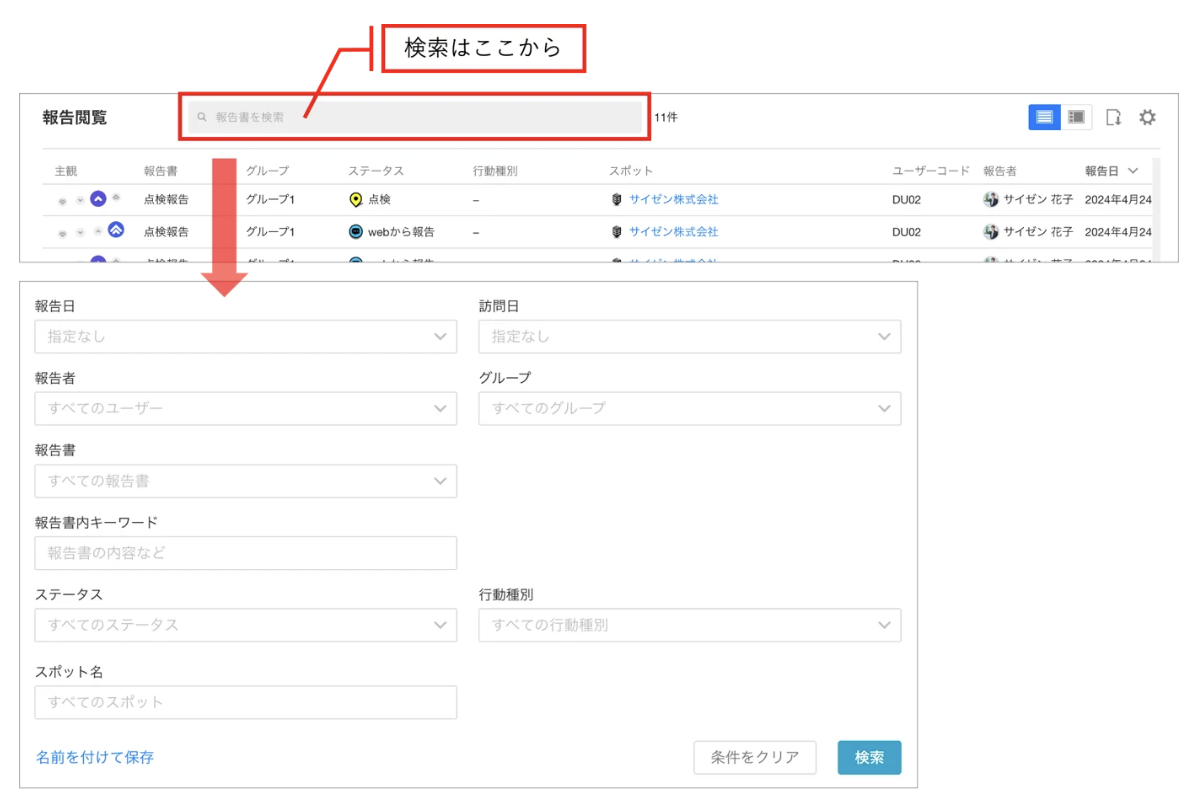Click reporter avatar in webから報告 row

pyautogui.click(x=991, y=231)
